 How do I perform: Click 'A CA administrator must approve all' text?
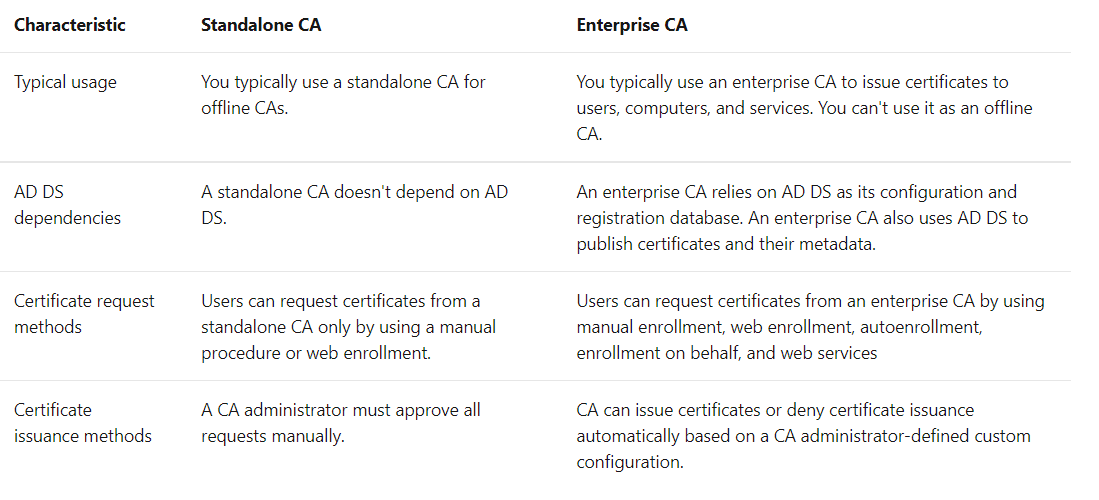341,410
